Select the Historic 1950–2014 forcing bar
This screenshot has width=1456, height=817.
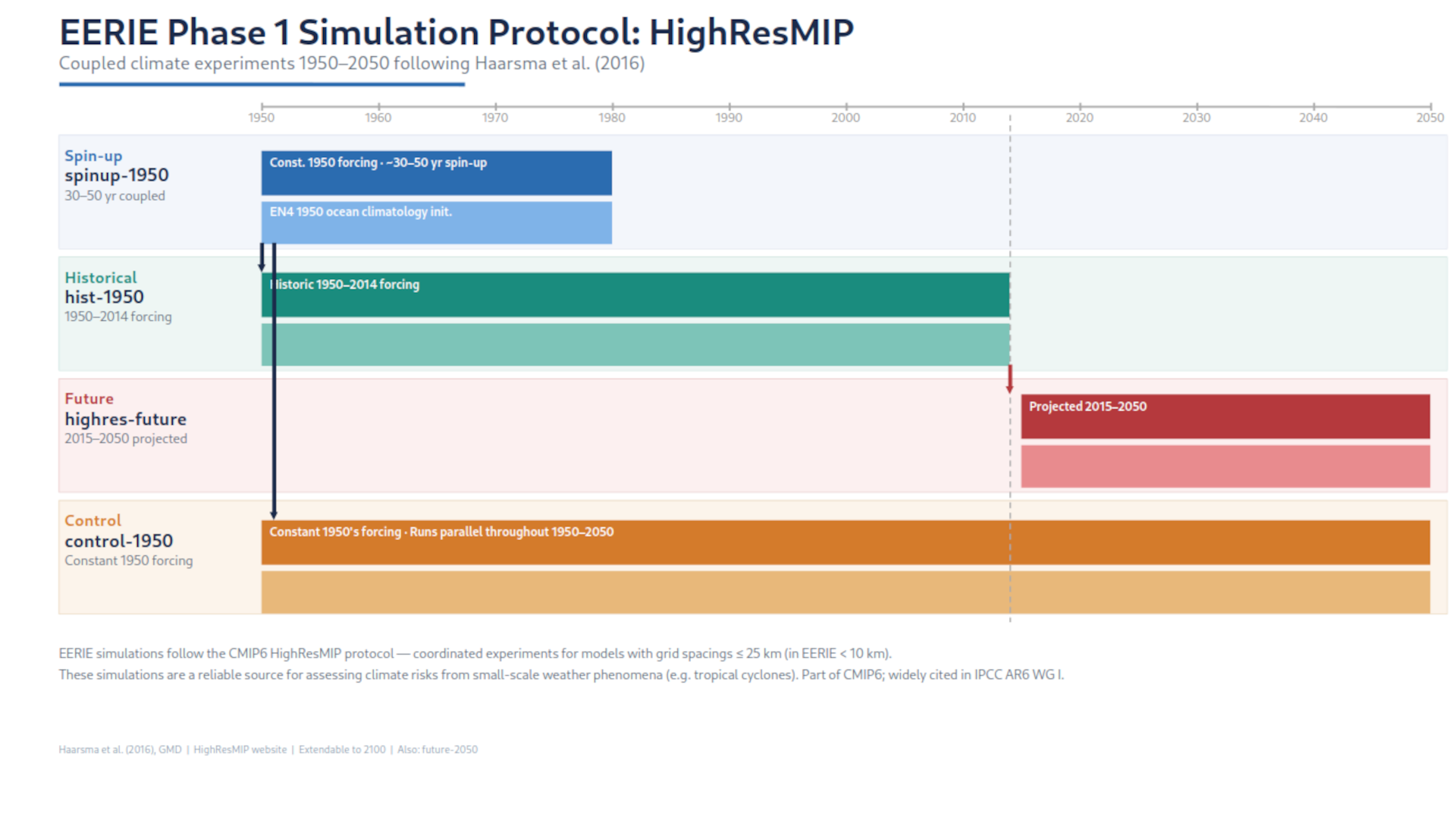(x=635, y=294)
